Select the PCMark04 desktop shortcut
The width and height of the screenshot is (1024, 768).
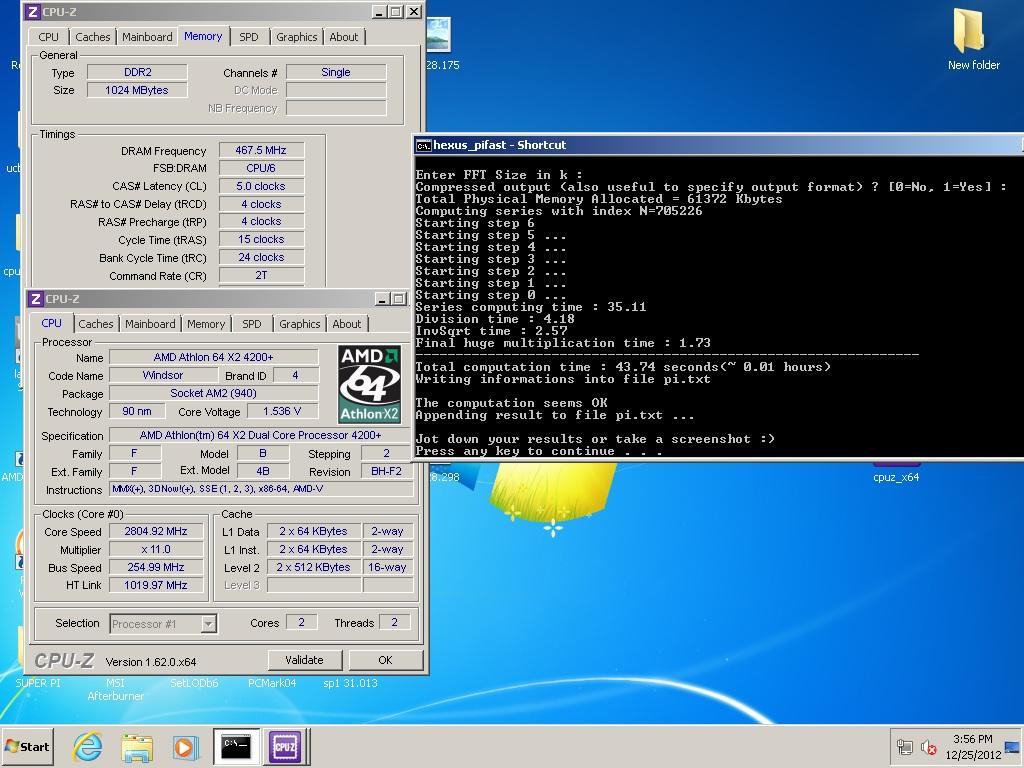pos(272,683)
